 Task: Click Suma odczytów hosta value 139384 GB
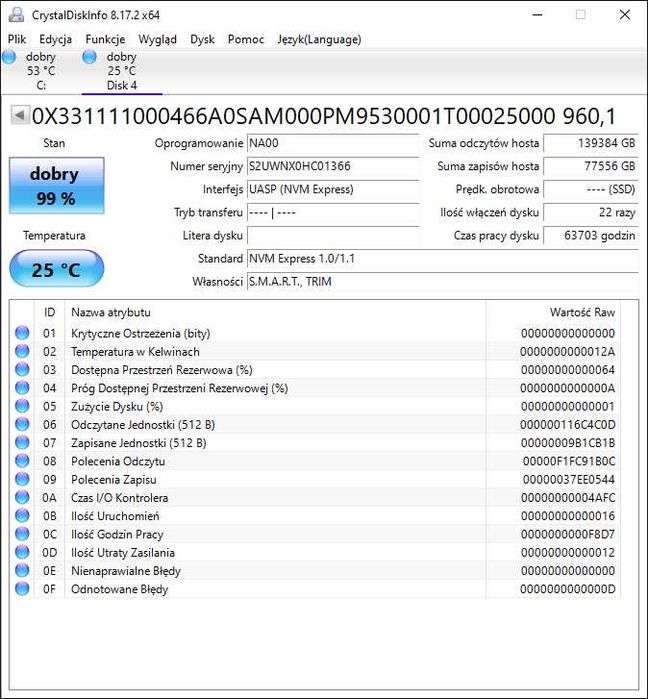[x=591, y=143]
